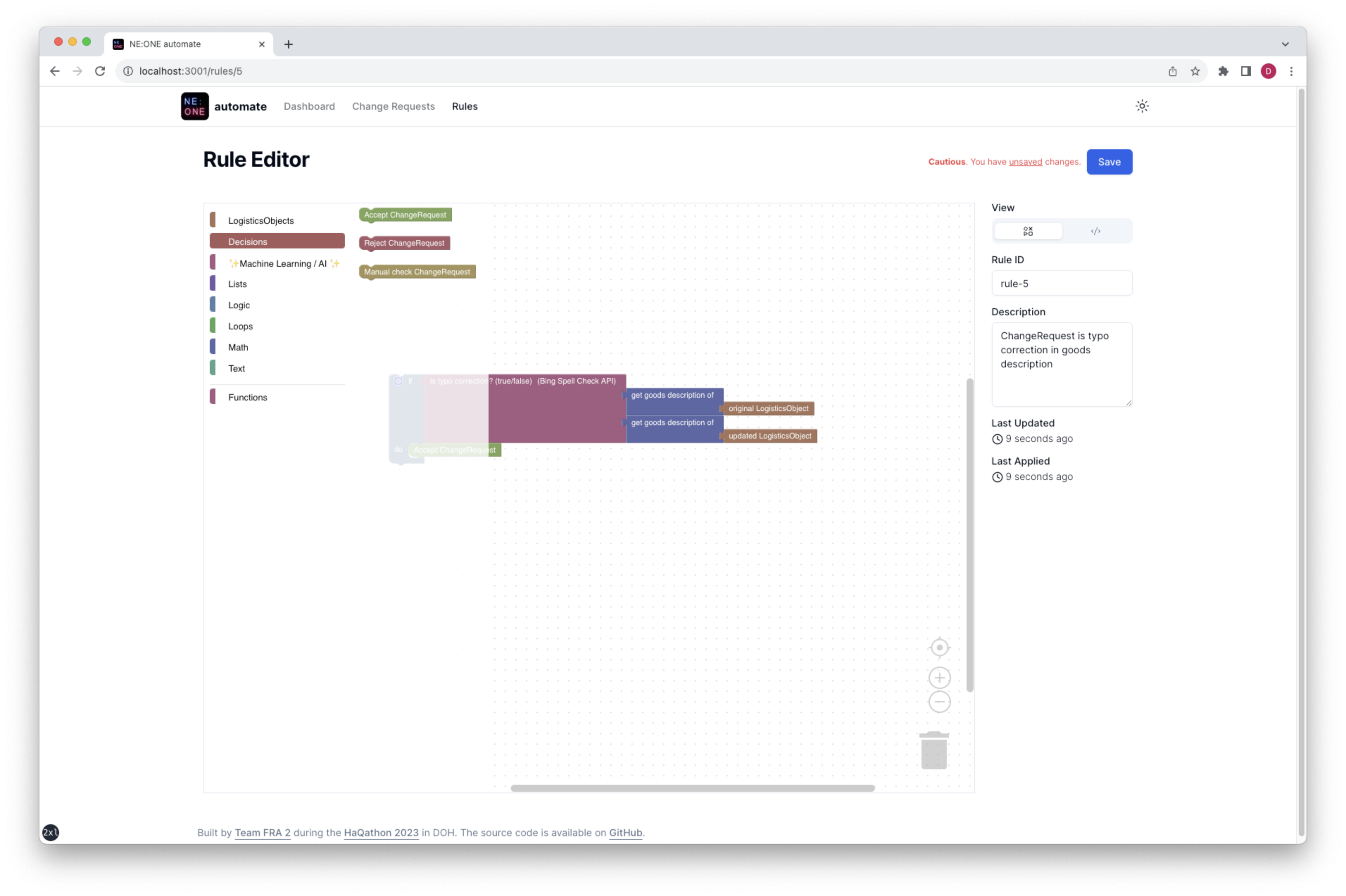The width and height of the screenshot is (1346, 896).
Task: Open the browser extensions puzzle icon
Action: 1222,71
